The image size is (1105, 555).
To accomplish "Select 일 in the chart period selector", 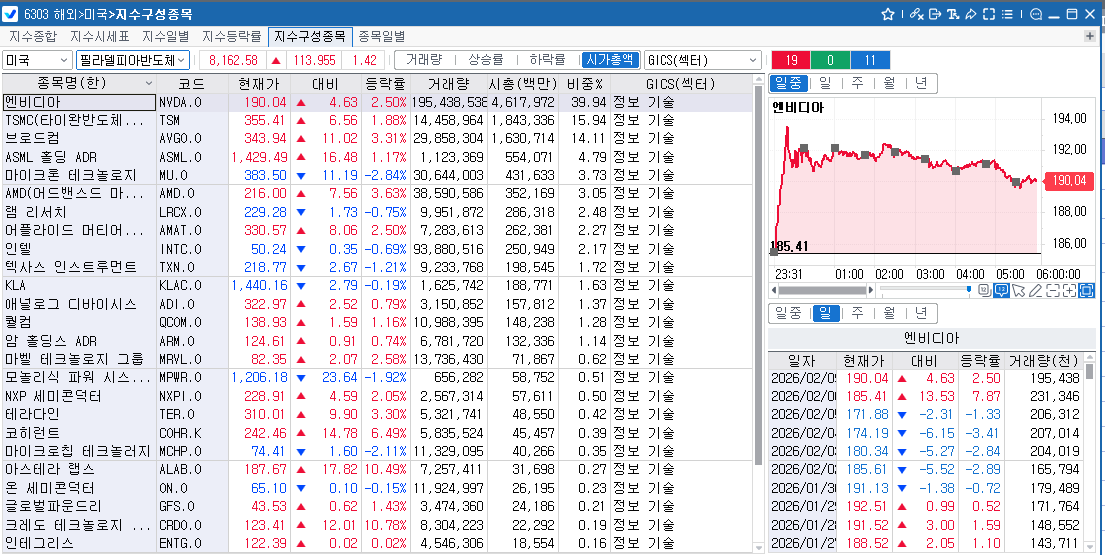I will click(825, 83).
